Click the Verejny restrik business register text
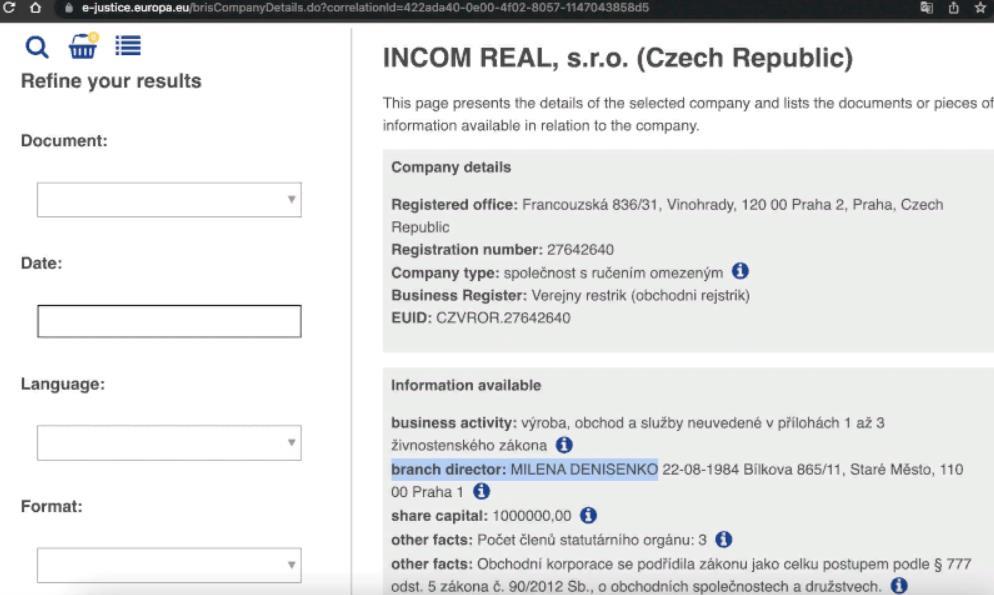Screen dimensions: 994x595 click(x=640, y=295)
